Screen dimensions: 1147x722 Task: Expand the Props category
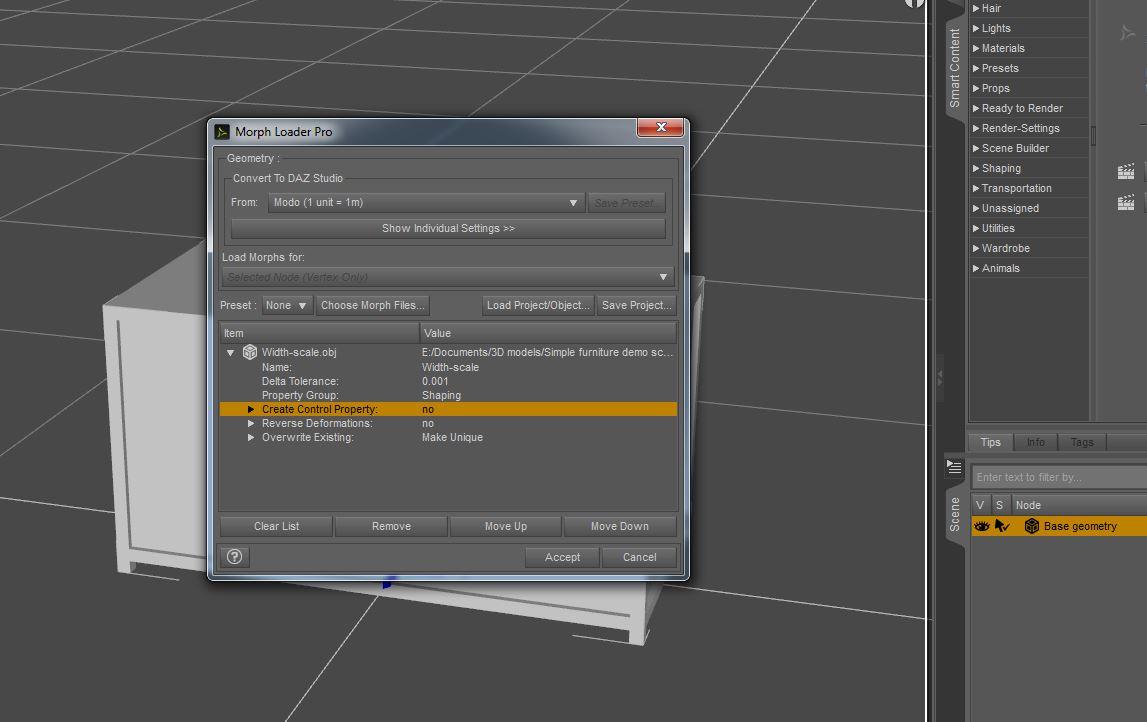(976, 88)
